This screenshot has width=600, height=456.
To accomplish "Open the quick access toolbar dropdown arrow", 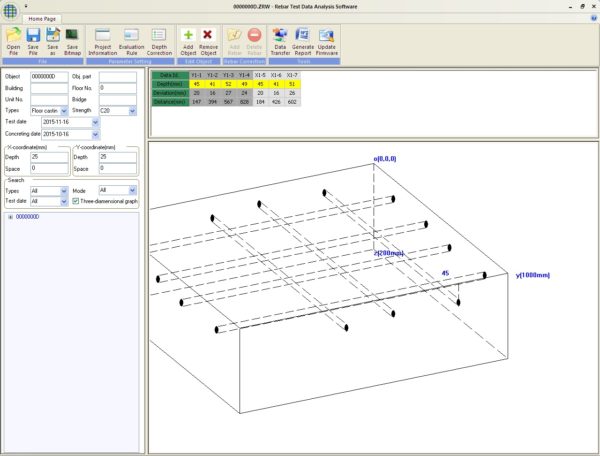I will click(x=26, y=6).
